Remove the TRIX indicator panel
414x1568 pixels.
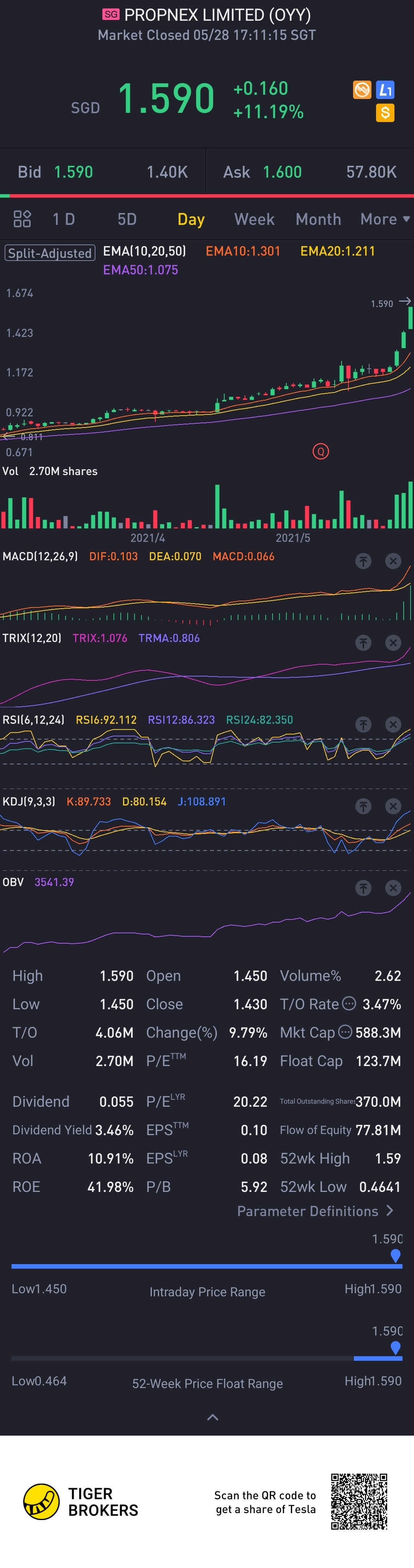point(393,643)
